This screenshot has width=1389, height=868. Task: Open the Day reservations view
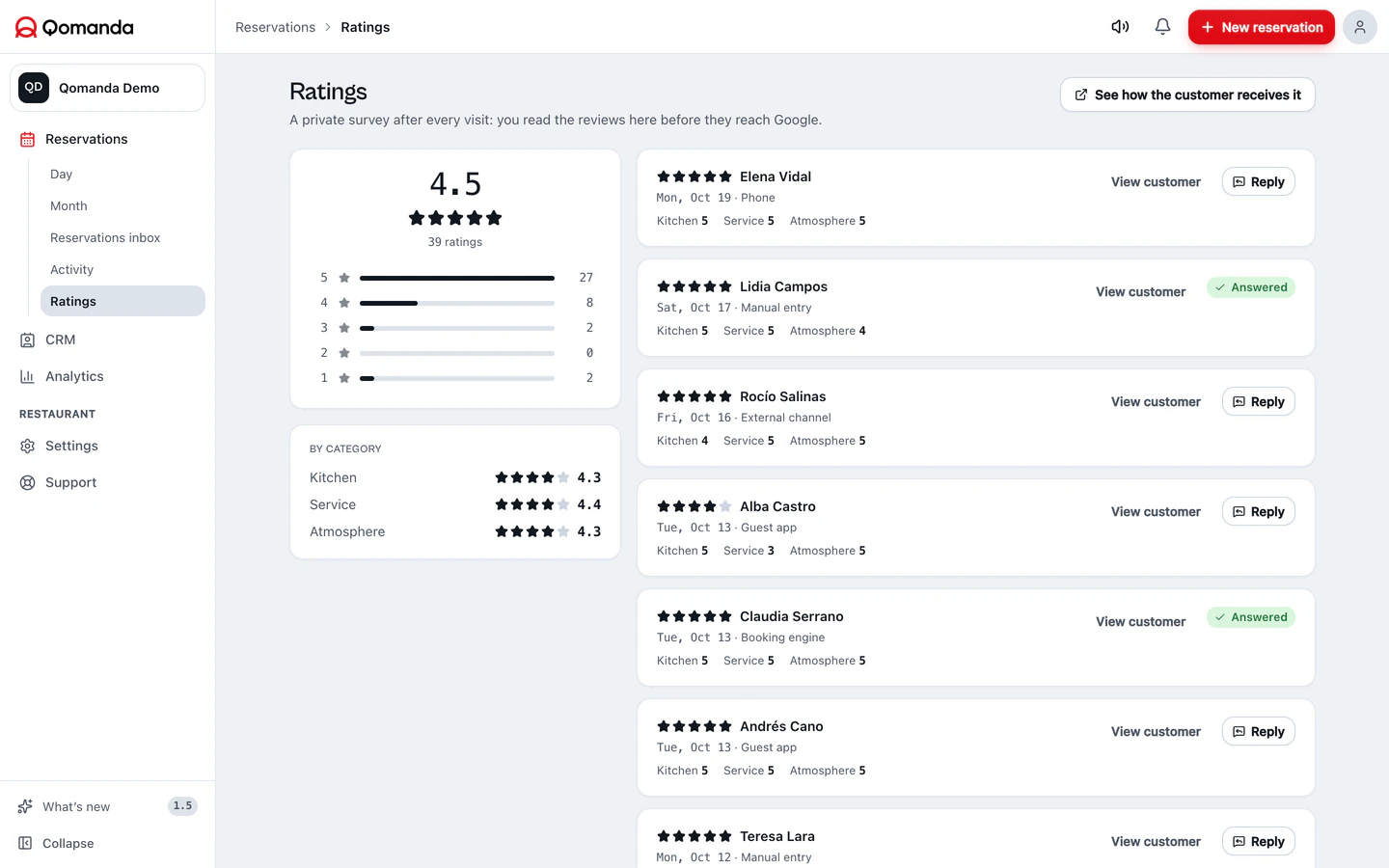123,174
